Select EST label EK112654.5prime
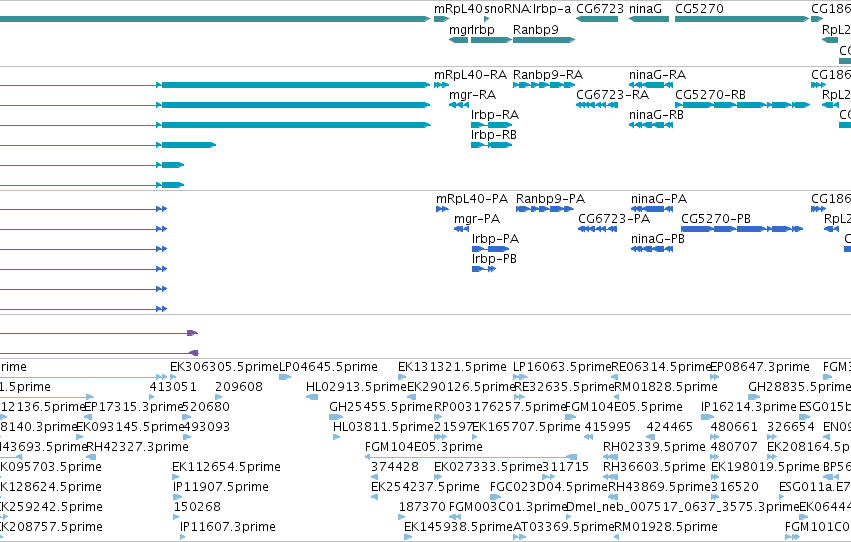The width and height of the screenshot is (851, 542). [226, 467]
